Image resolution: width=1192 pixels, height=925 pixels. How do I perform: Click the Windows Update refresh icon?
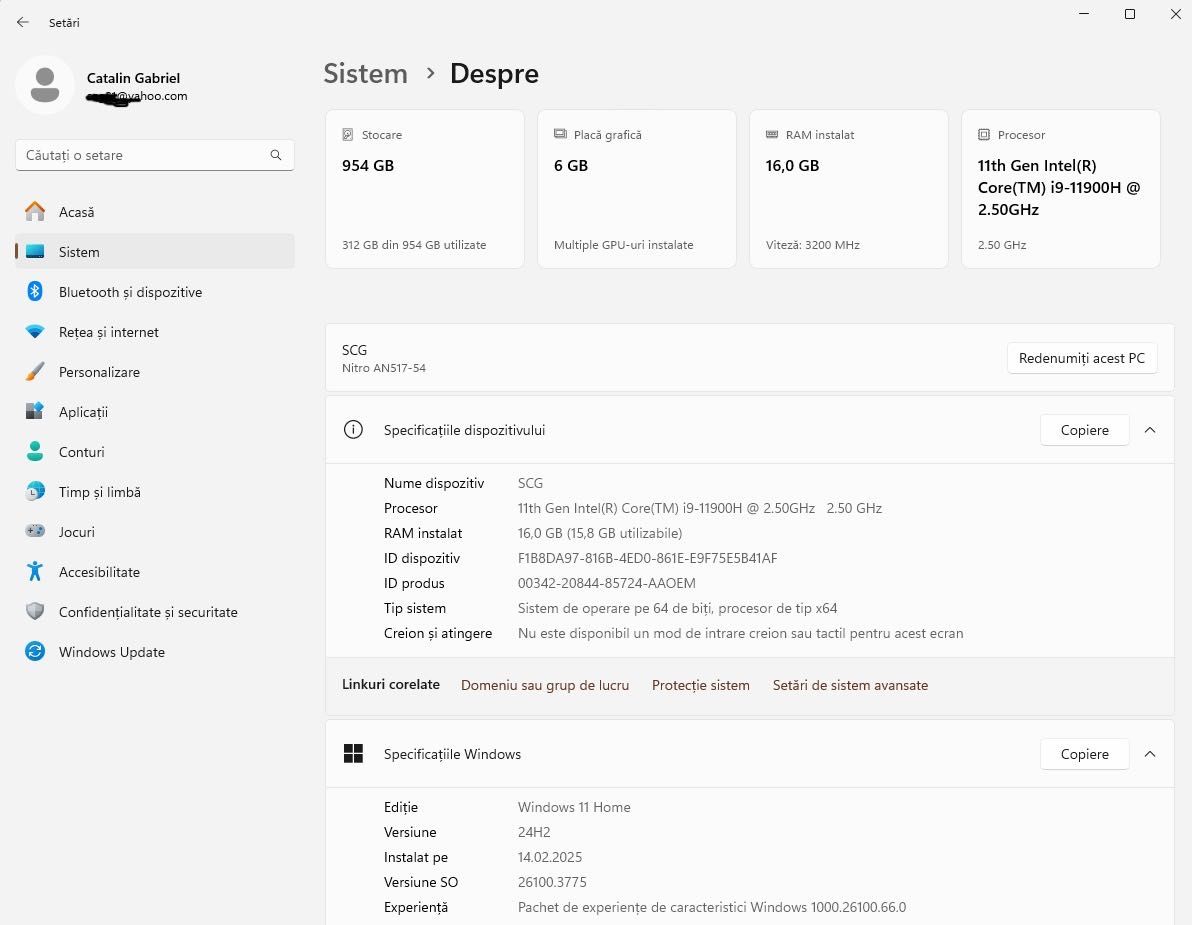point(35,651)
